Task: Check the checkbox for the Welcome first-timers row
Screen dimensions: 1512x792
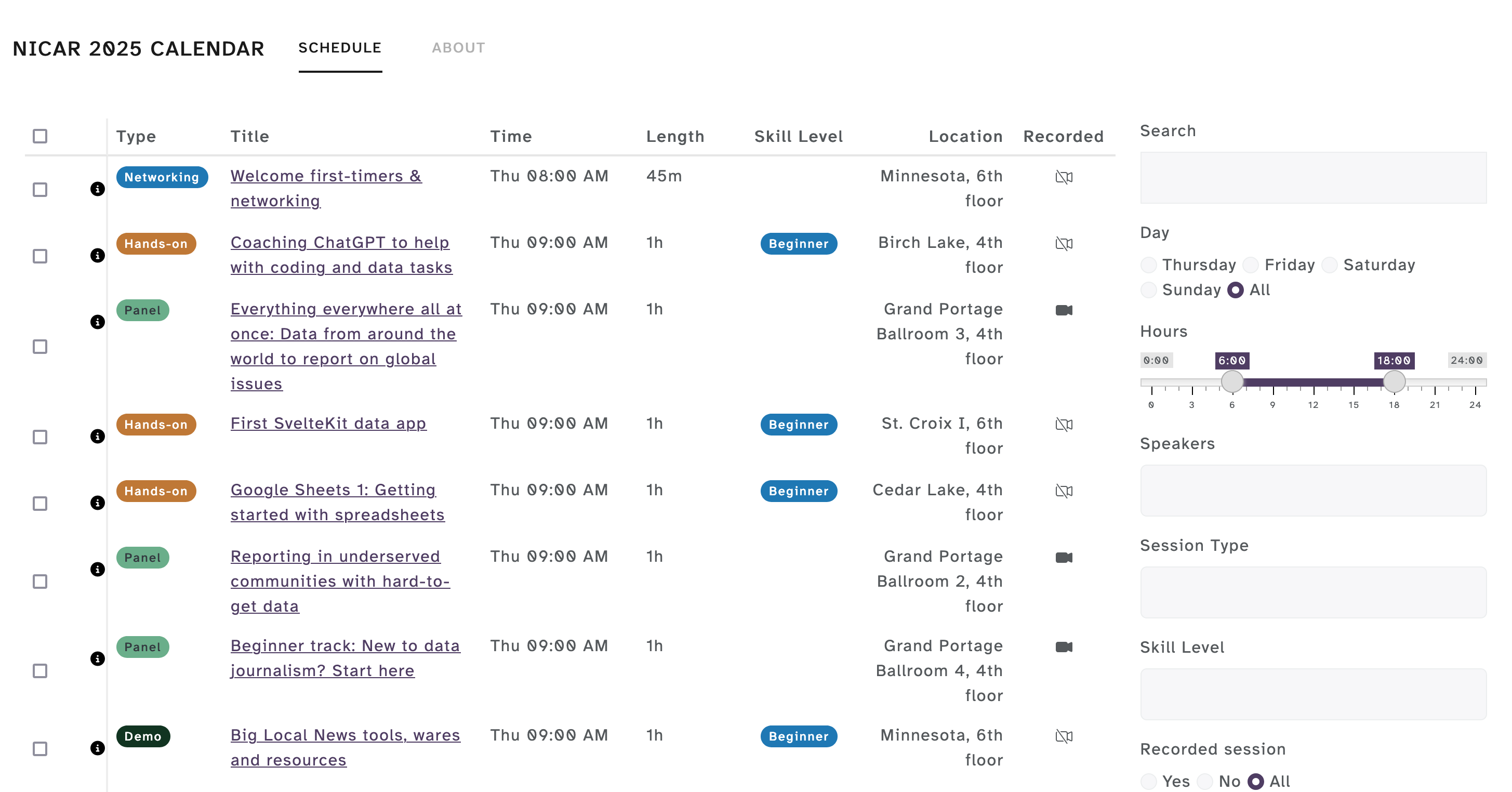Action: click(x=40, y=189)
